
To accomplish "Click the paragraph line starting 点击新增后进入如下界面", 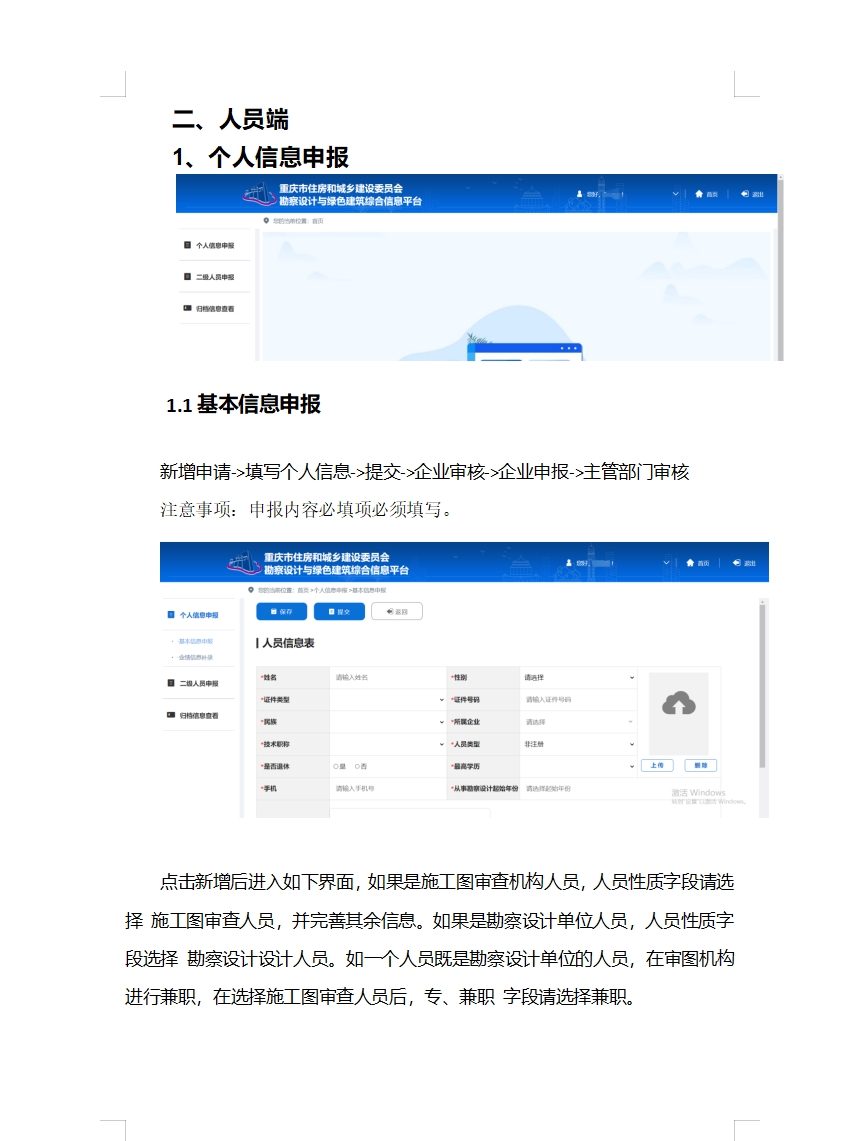I will coord(447,882).
